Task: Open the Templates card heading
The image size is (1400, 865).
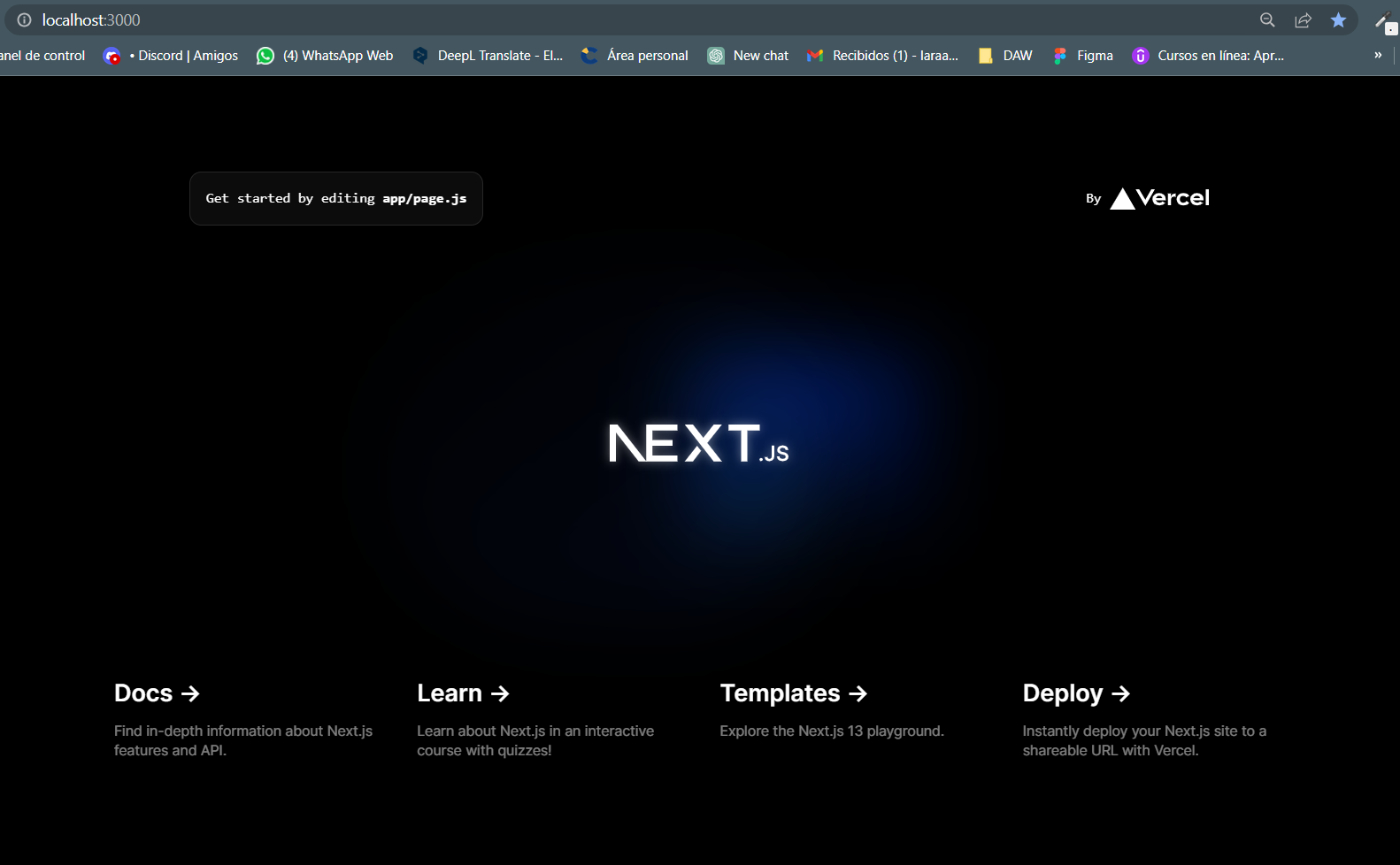Action: 794,693
